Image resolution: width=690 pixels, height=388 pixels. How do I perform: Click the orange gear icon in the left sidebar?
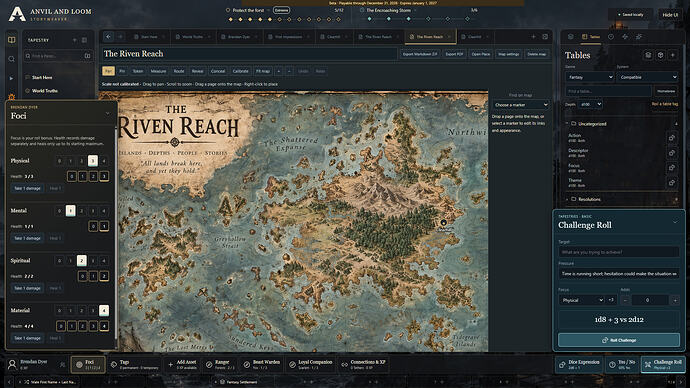click(11, 97)
